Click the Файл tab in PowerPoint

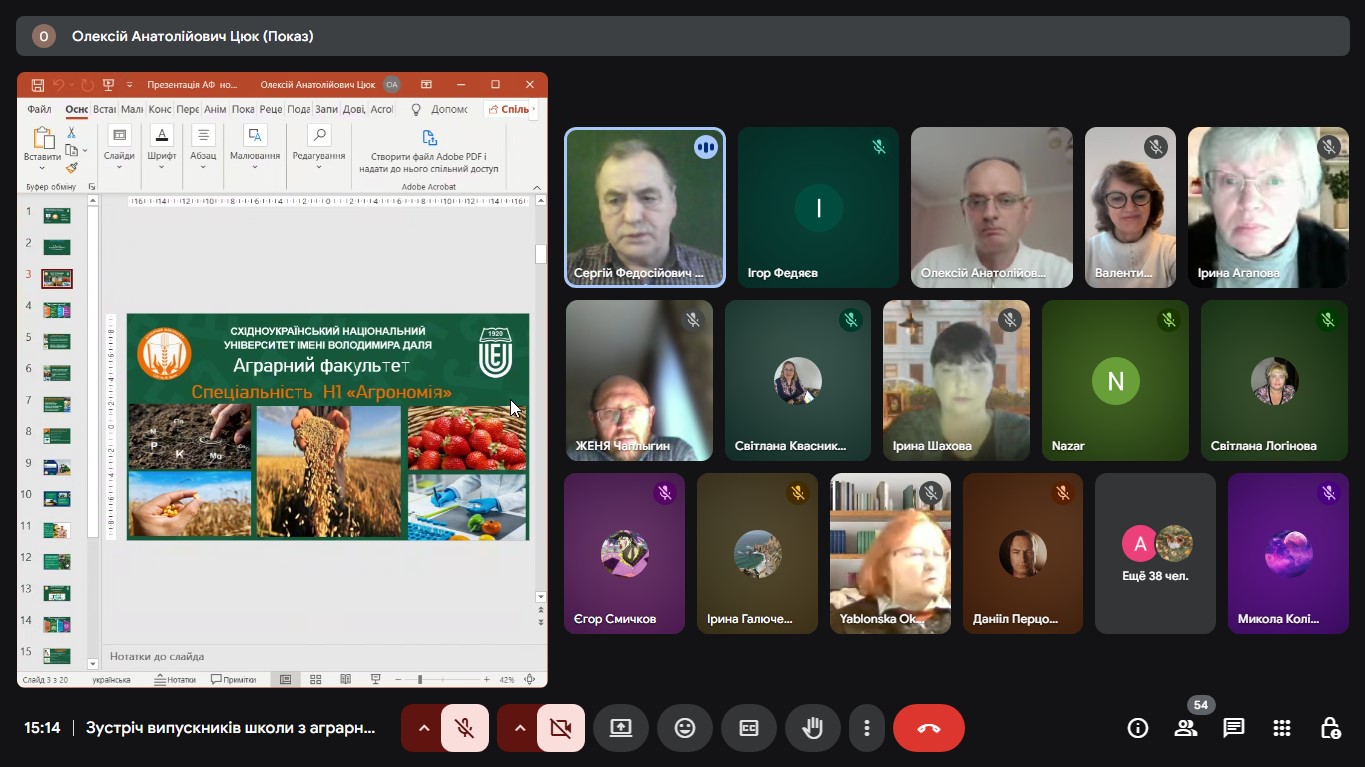coord(40,109)
